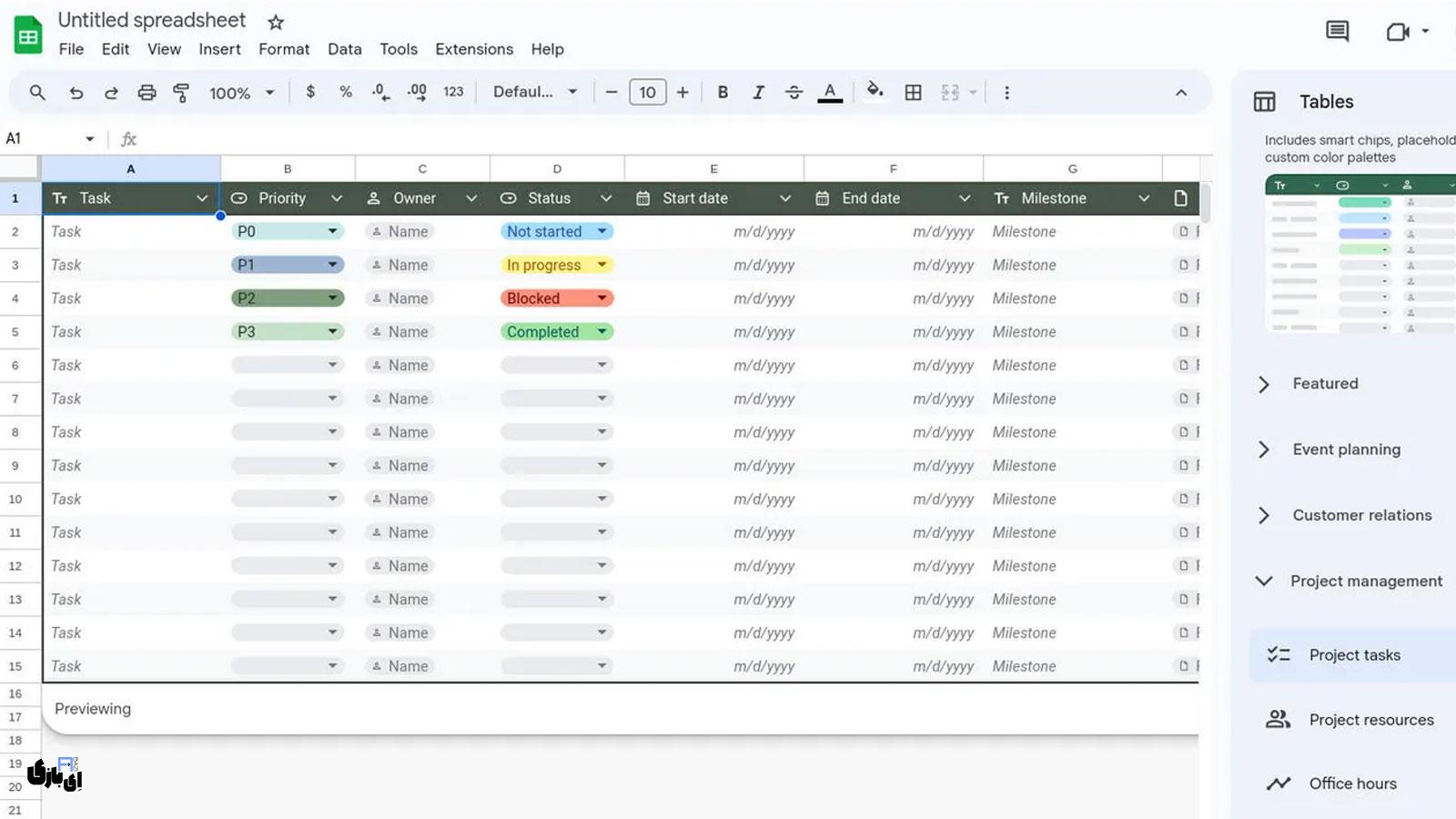This screenshot has height=819, width=1456.
Task: Click the video call camera icon
Action: (1398, 32)
